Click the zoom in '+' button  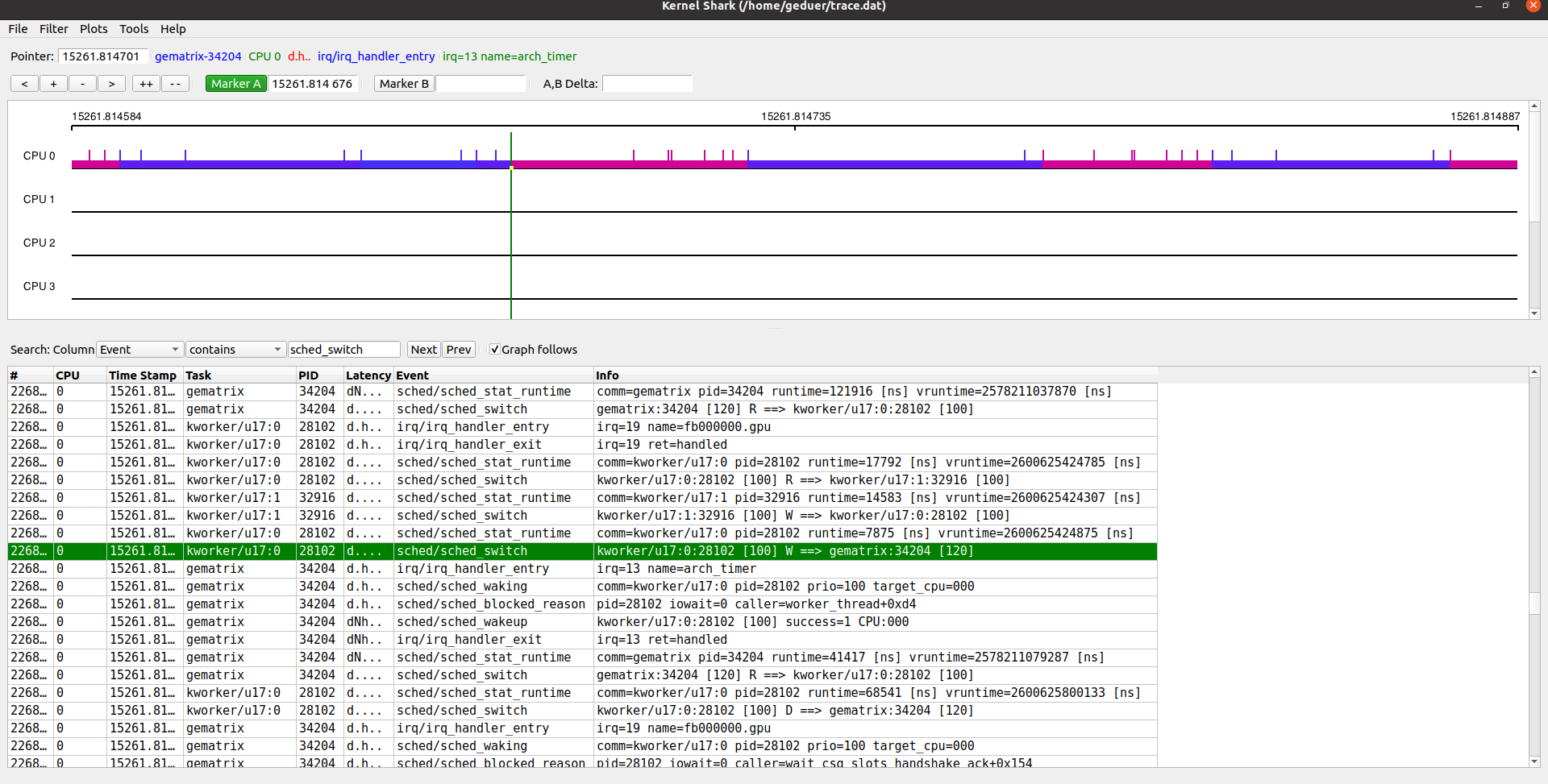pos(53,84)
